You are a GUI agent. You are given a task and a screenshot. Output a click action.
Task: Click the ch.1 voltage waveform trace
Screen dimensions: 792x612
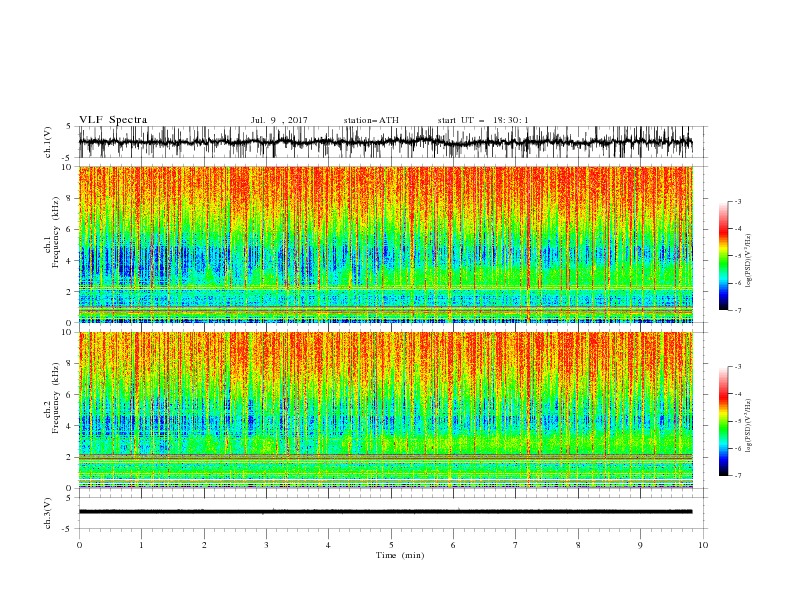pos(385,142)
